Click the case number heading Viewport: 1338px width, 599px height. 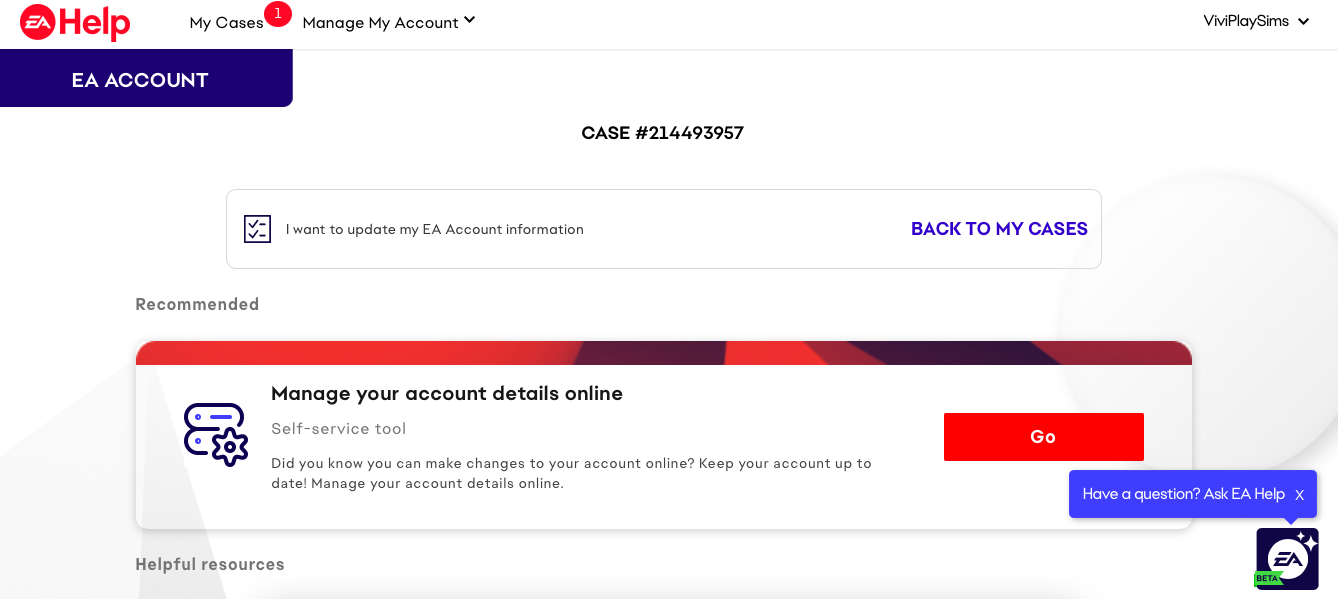[662, 133]
